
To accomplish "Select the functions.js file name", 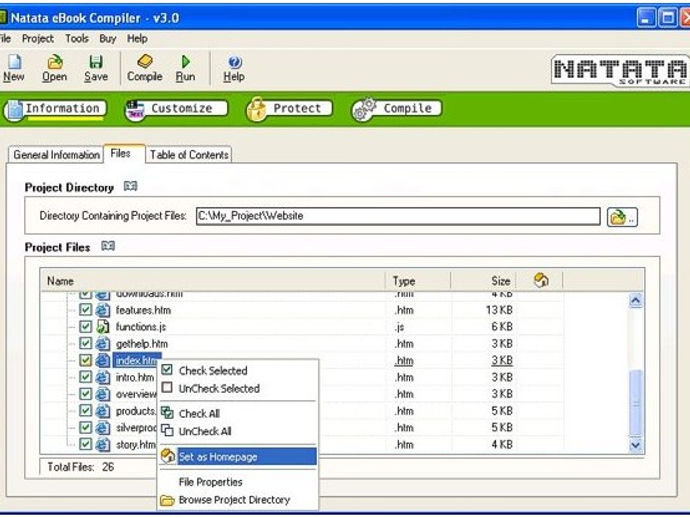I will [141, 327].
